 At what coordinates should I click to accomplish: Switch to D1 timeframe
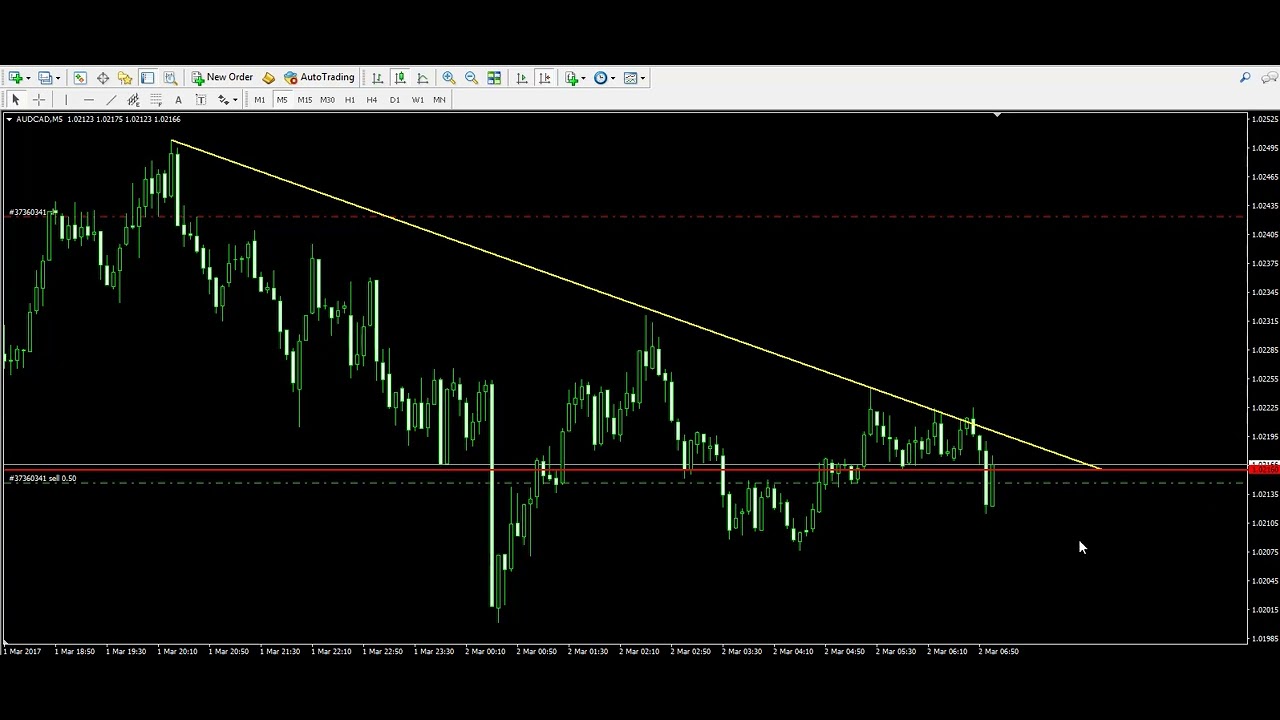pos(395,99)
